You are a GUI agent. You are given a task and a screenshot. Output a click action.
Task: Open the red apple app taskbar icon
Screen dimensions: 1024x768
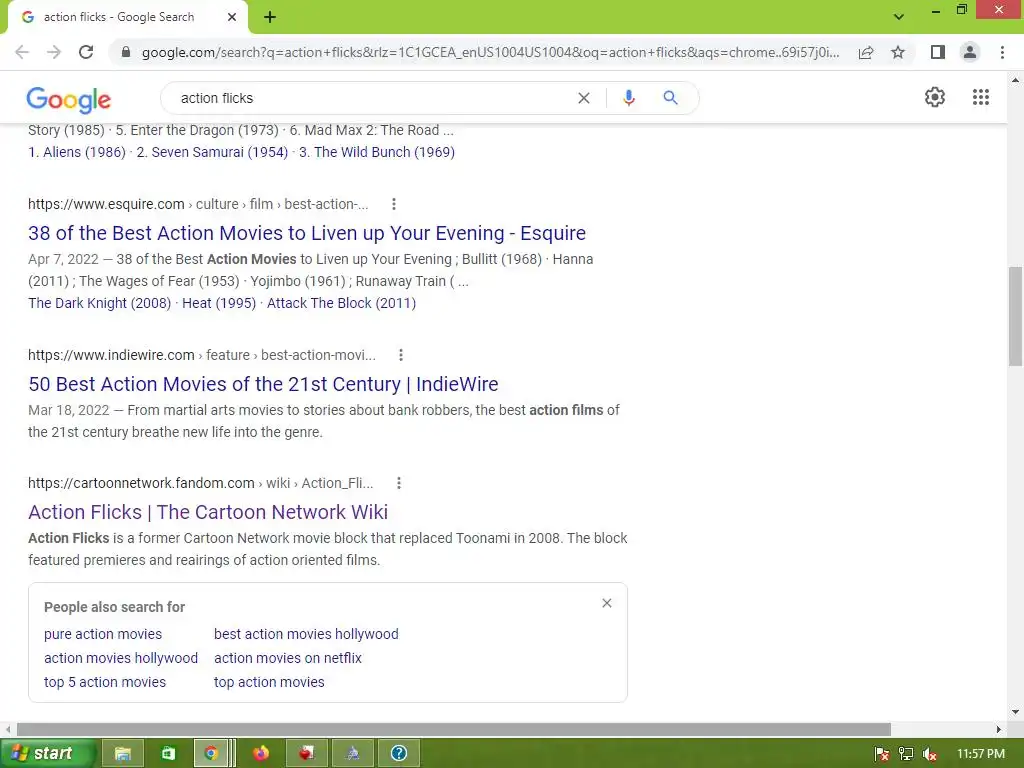click(306, 753)
